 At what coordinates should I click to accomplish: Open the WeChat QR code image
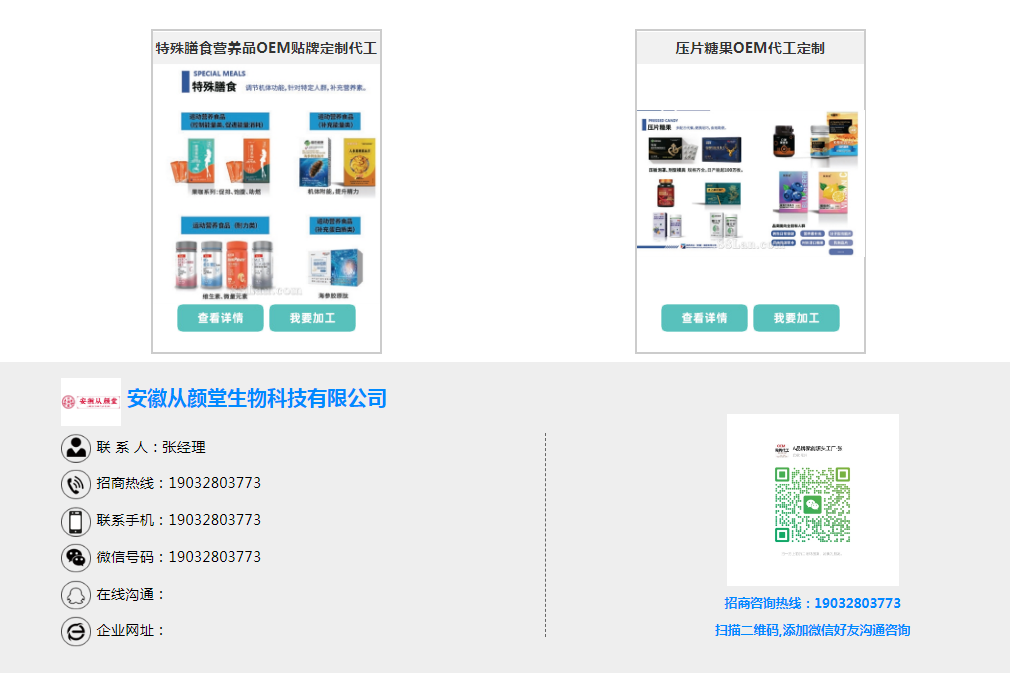(812, 500)
